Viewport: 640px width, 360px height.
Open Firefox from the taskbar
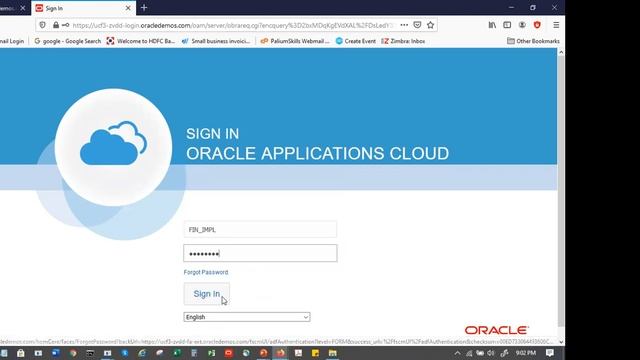[x=281, y=353]
